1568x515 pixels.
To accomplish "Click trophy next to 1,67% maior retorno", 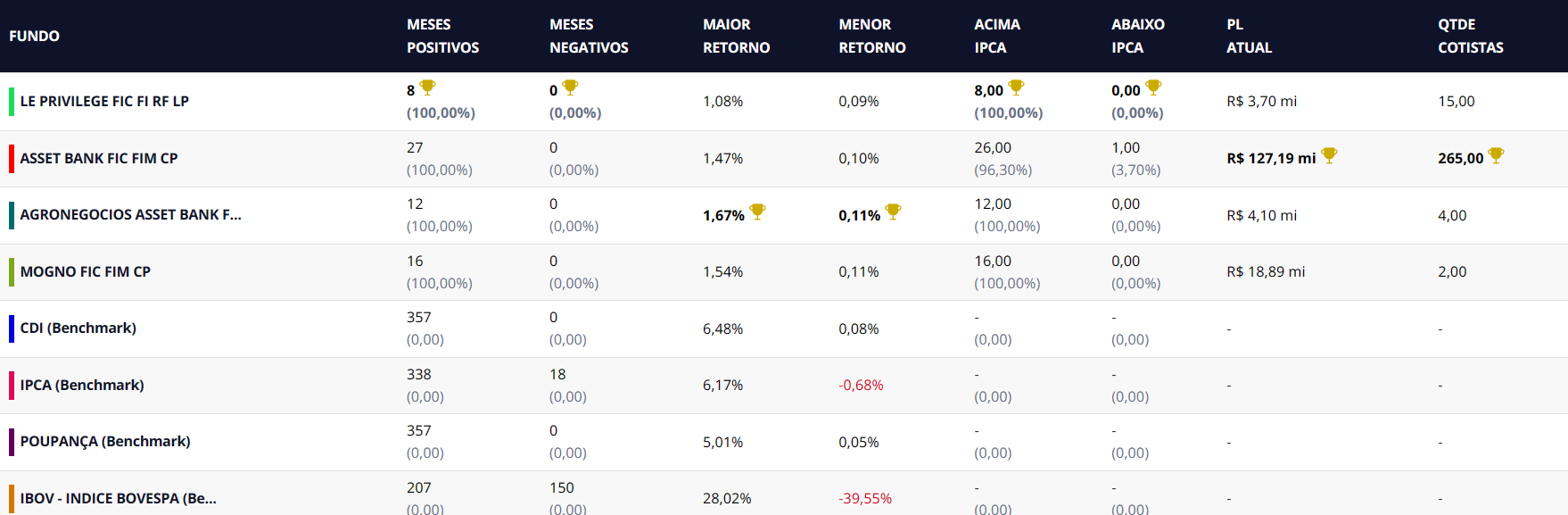I will [x=757, y=212].
